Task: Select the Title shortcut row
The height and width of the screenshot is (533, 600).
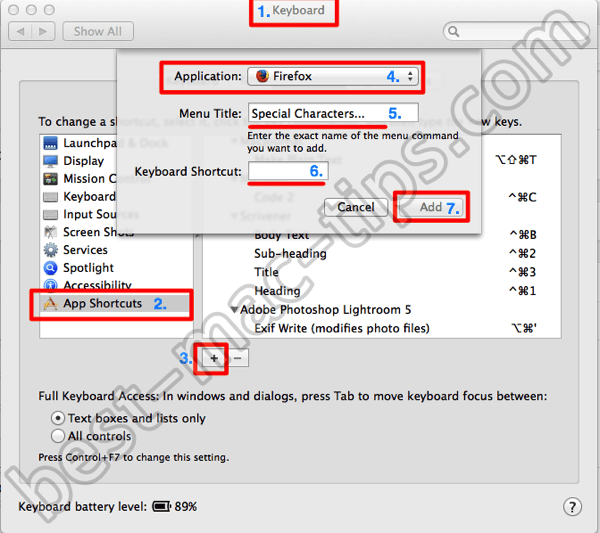Action: click(382, 272)
